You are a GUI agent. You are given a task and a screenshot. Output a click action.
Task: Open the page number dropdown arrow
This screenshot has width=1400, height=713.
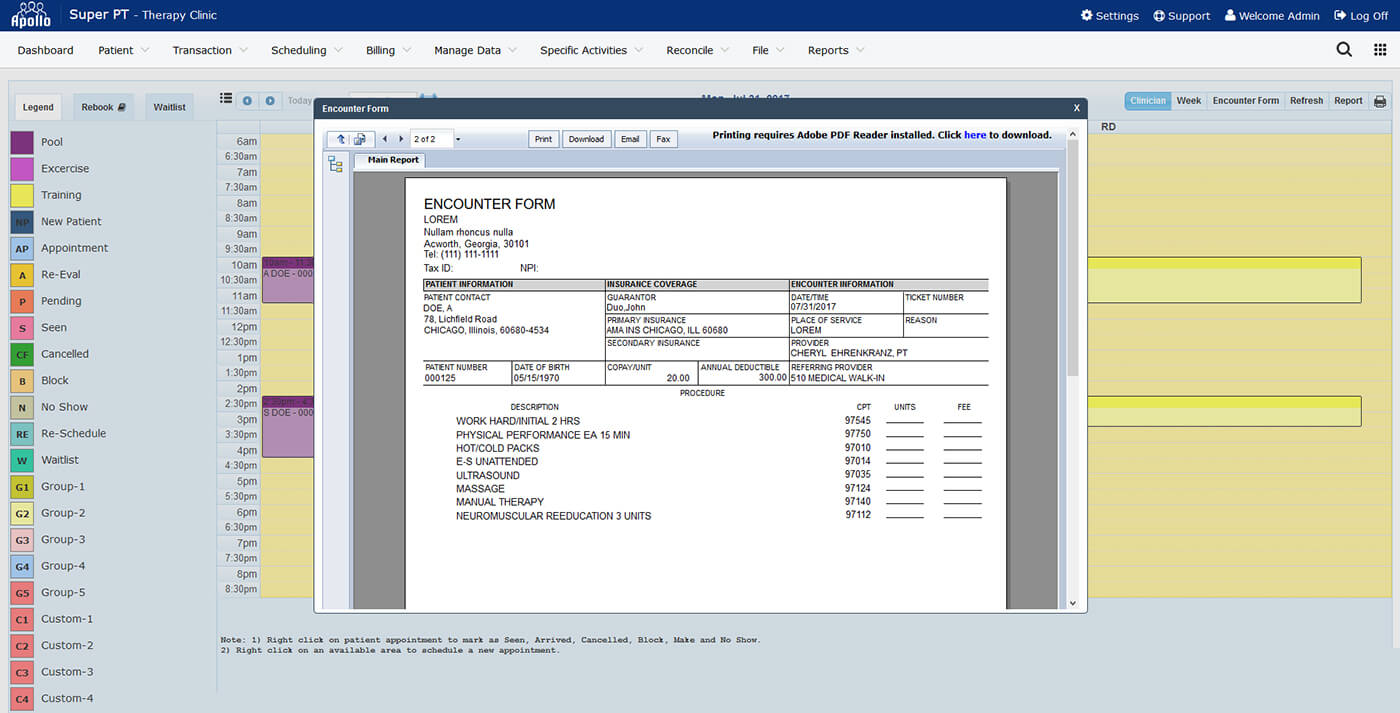click(458, 139)
